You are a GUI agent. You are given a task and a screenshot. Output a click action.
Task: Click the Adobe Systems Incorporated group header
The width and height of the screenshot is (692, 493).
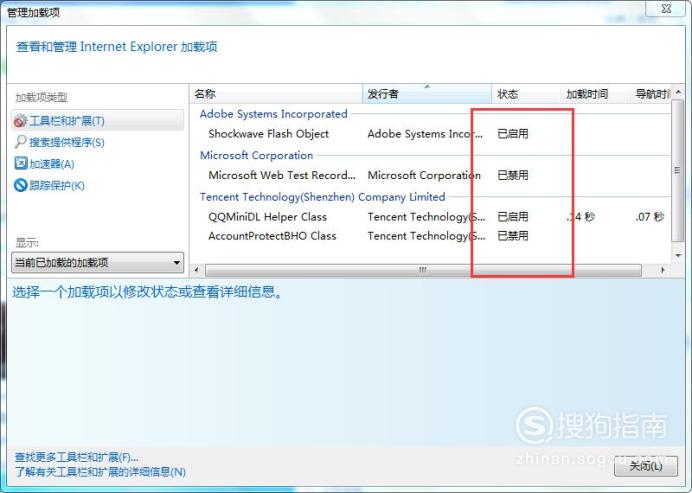[x=274, y=114]
